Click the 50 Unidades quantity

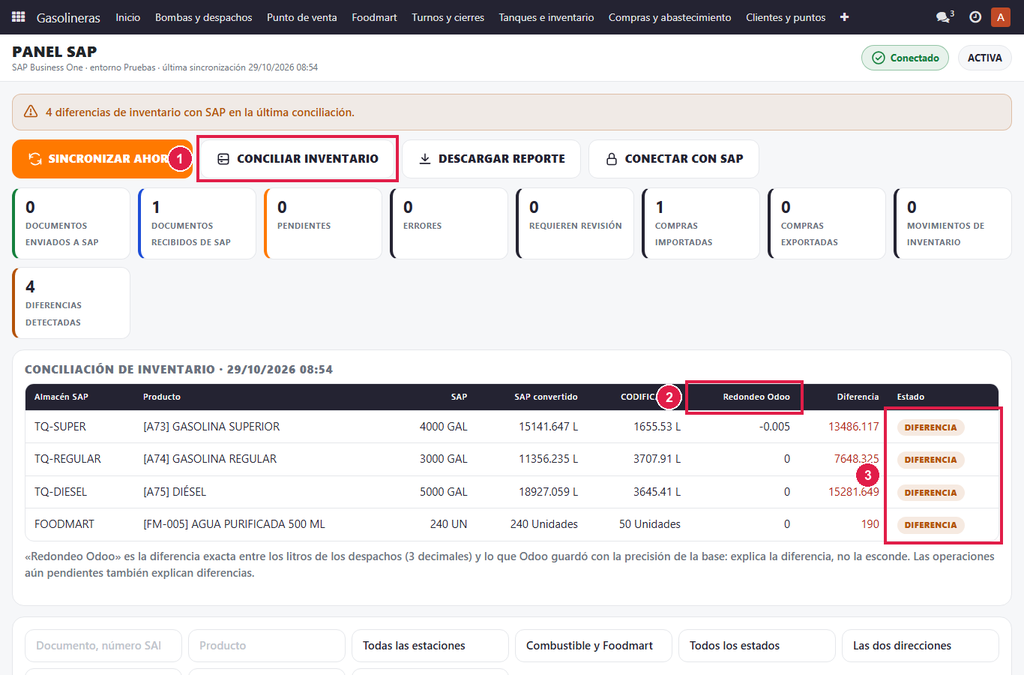[650, 524]
